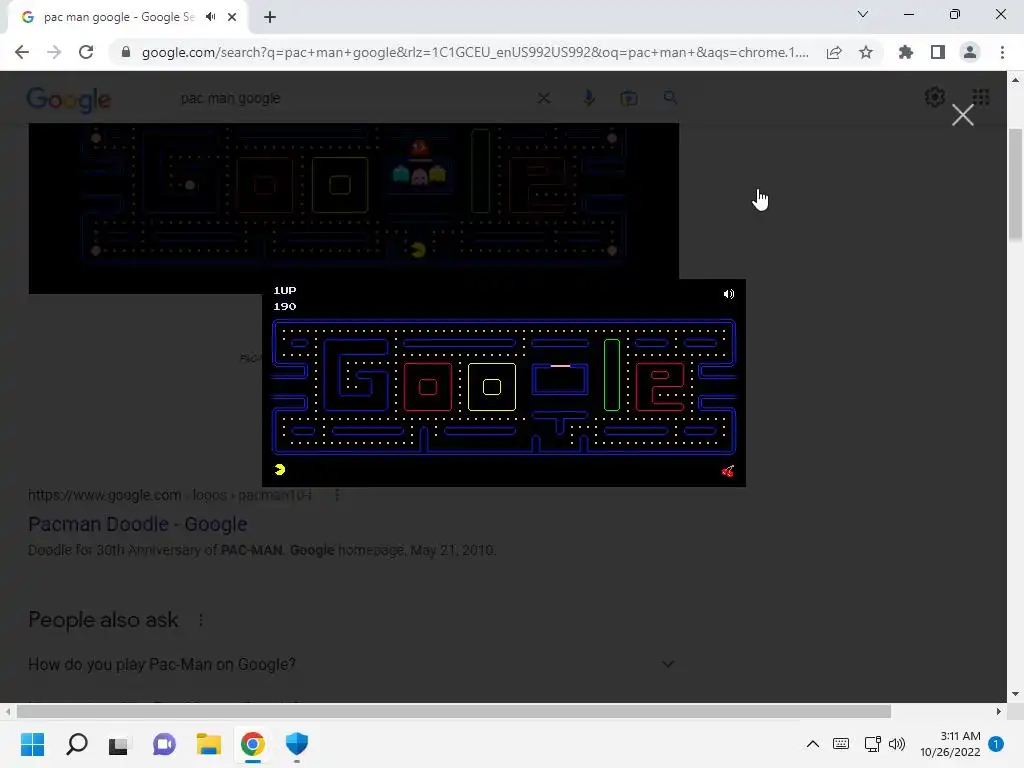Show hidden system tray icons

click(x=812, y=744)
